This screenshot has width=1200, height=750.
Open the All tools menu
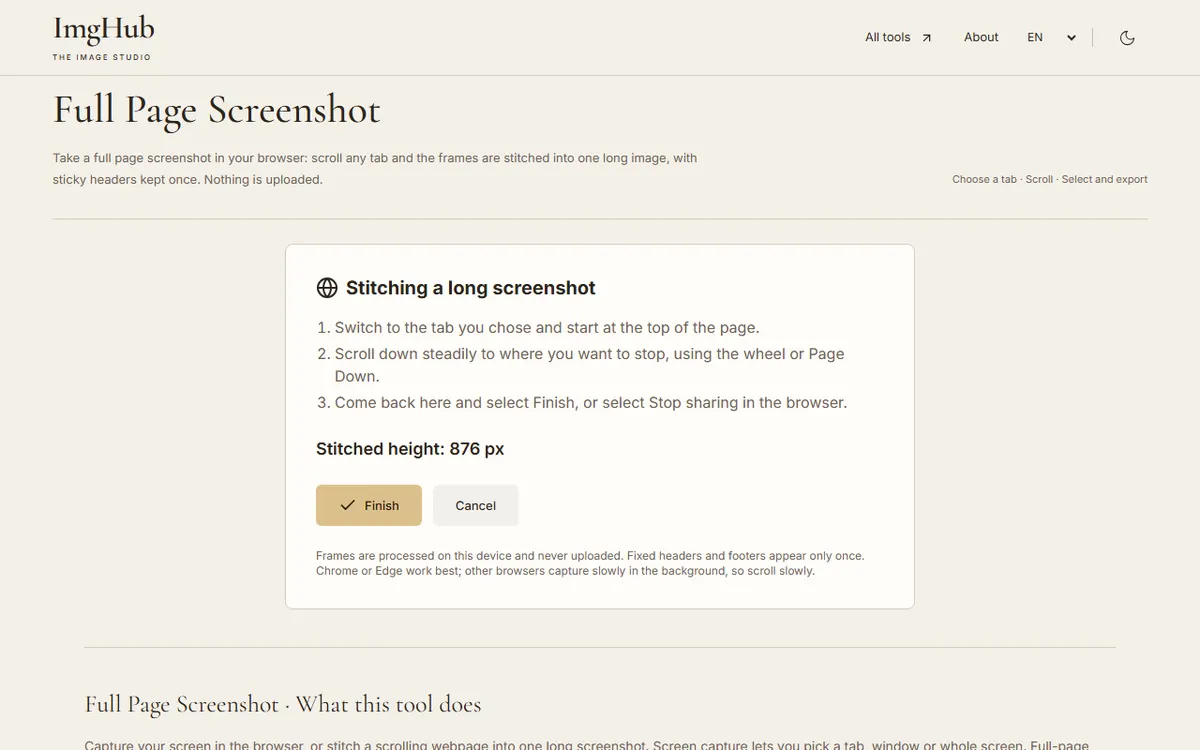point(898,37)
